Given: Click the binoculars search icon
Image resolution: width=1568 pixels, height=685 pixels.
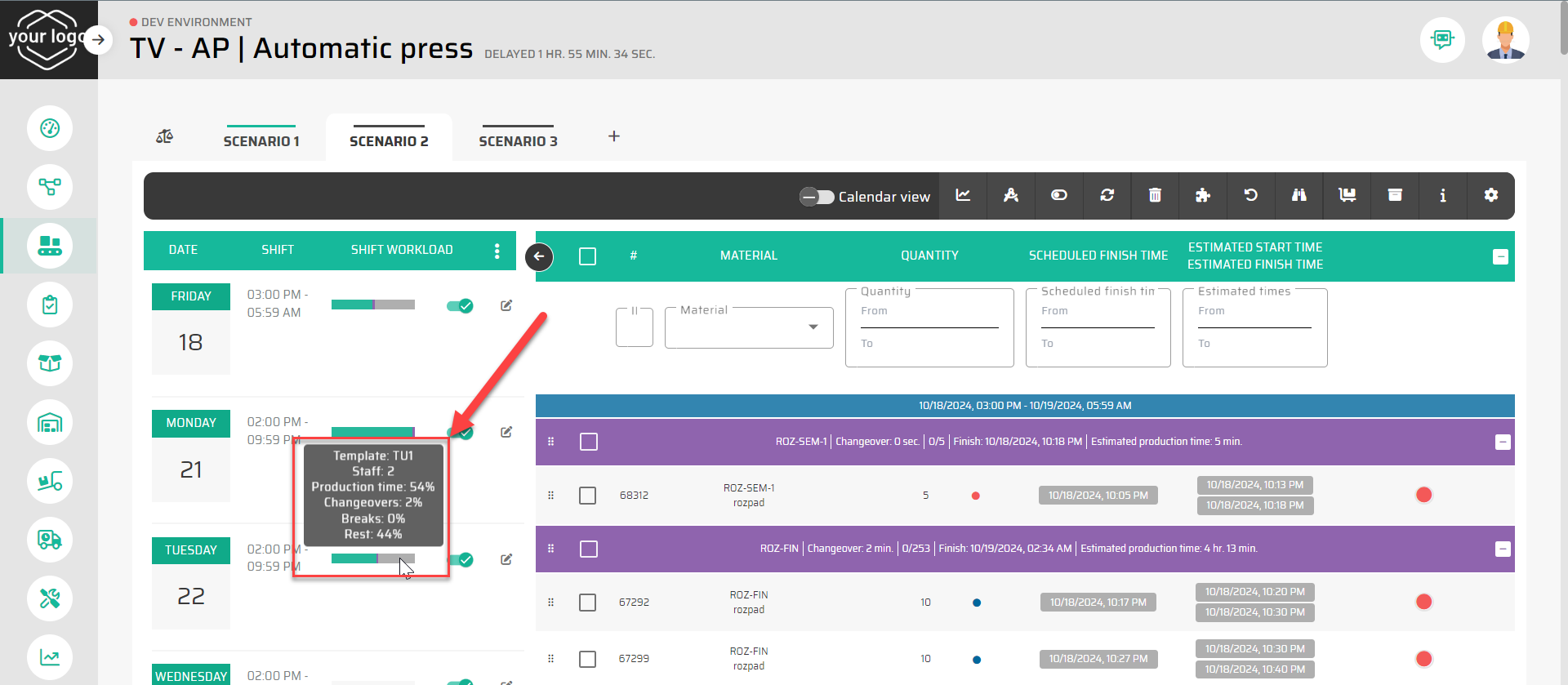Looking at the screenshot, I should tap(1298, 195).
